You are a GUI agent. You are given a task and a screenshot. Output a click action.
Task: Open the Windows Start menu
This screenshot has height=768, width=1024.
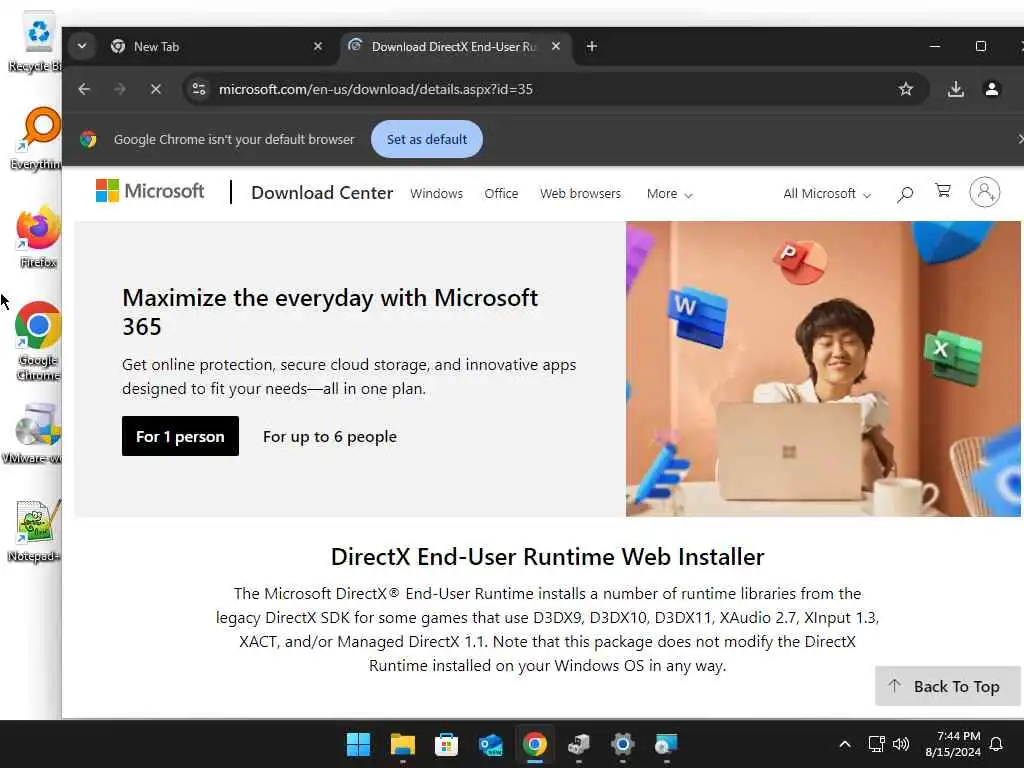(x=358, y=744)
